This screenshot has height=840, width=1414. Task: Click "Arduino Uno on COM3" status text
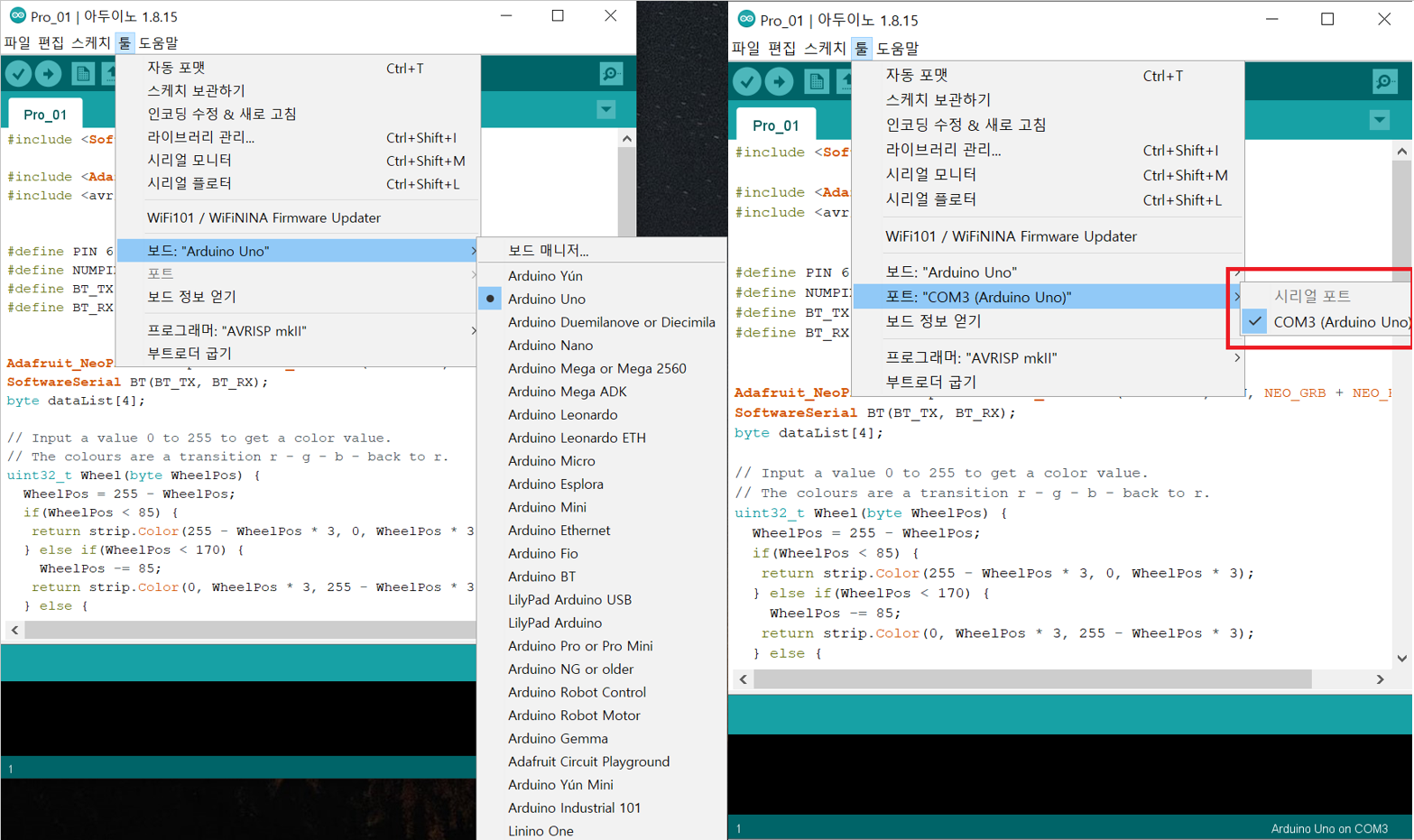tap(1329, 828)
